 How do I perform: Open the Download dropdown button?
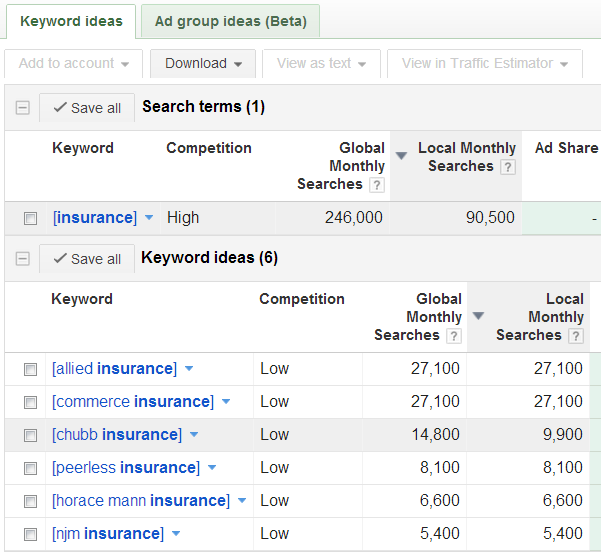pyautogui.click(x=203, y=64)
